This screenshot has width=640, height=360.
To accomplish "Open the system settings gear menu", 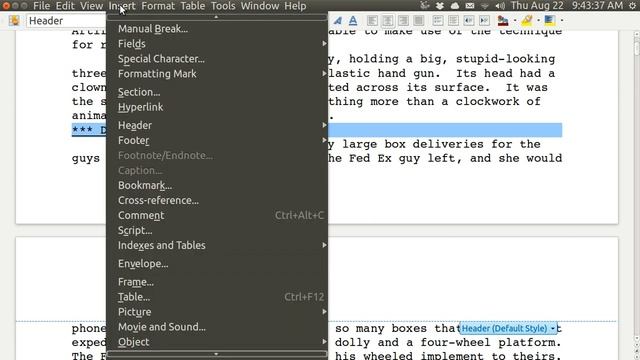I will point(632,6).
